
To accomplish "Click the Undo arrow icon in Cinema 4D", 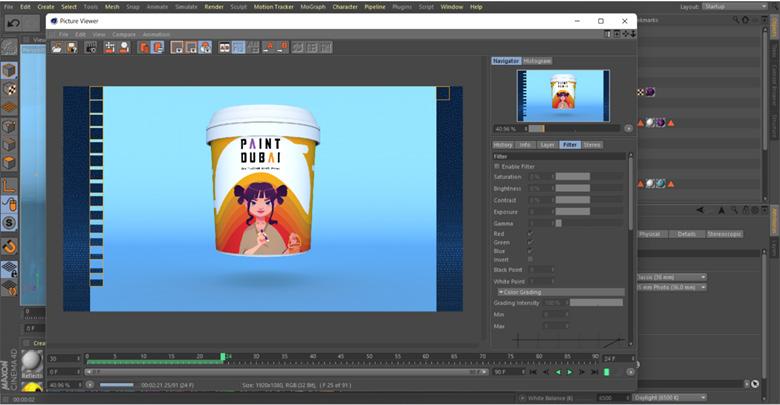I will 13,23.
